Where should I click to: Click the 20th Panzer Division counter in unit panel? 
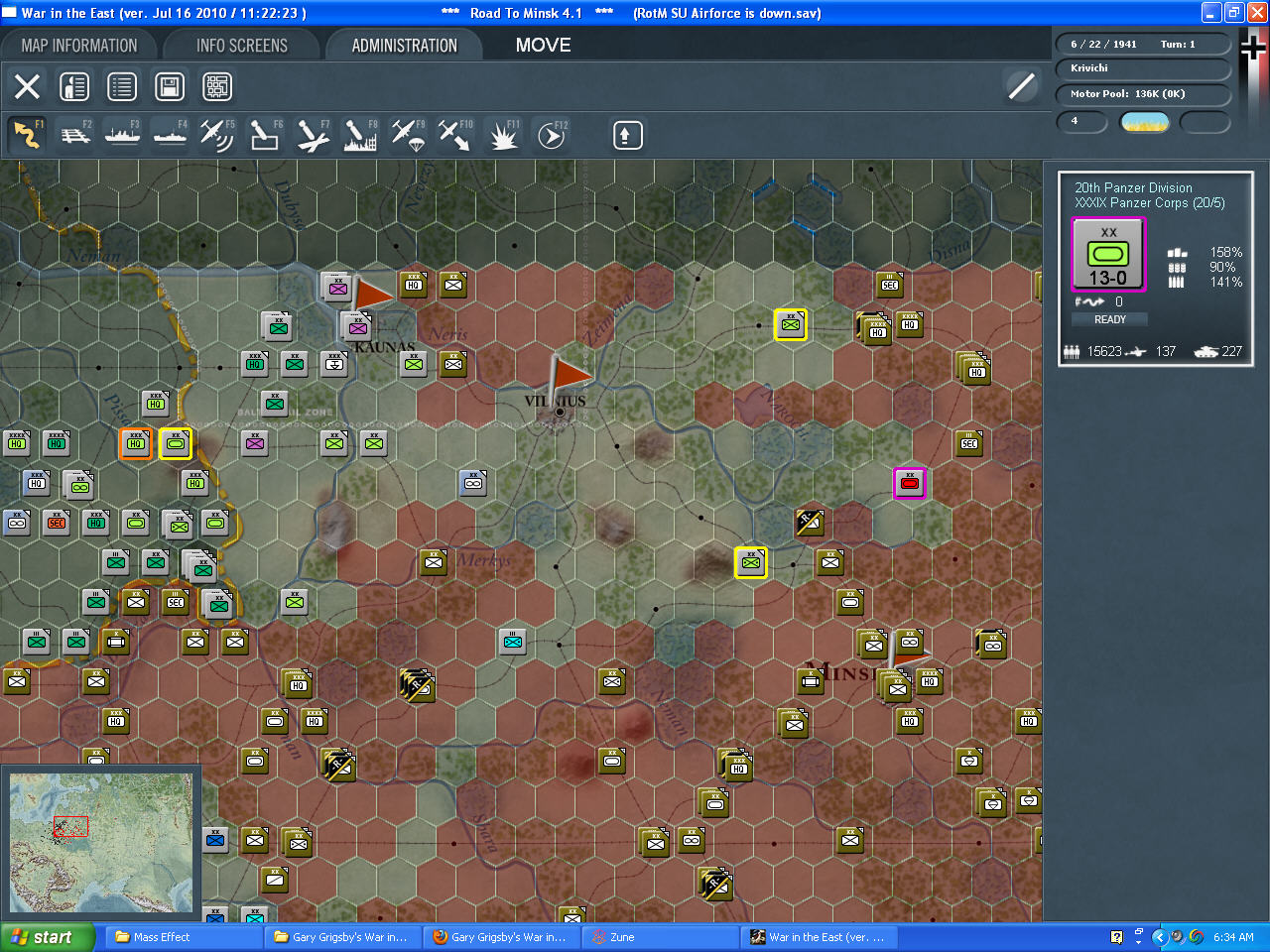click(x=1108, y=255)
